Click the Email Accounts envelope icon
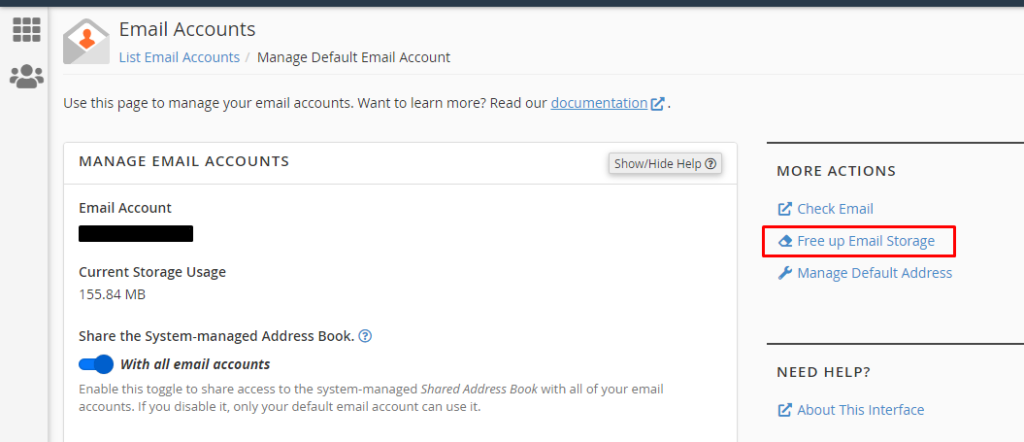The height and width of the screenshot is (442, 1024). click(x=86, y=41)
